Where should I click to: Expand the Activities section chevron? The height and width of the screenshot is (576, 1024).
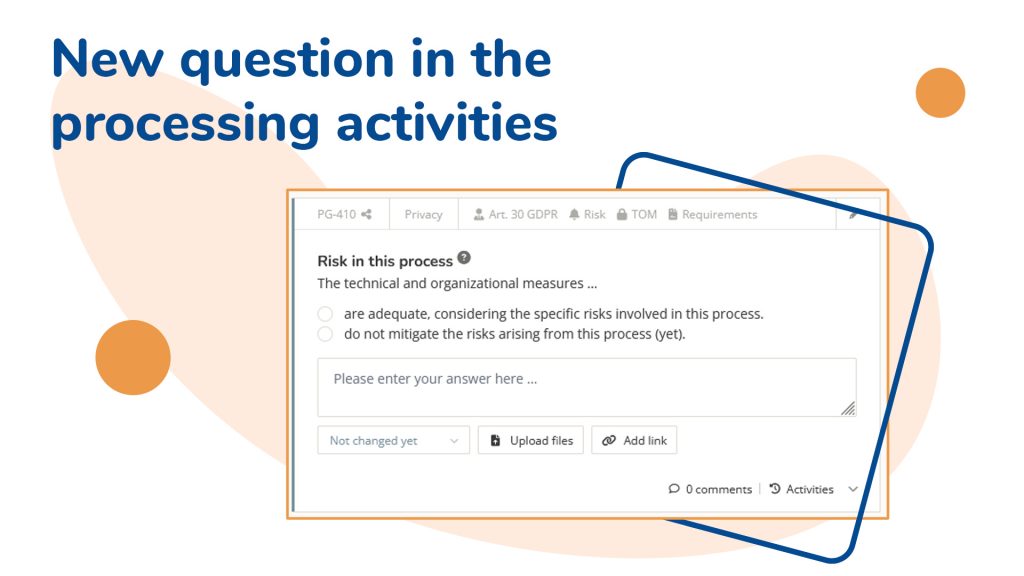(x=851, y=489)
